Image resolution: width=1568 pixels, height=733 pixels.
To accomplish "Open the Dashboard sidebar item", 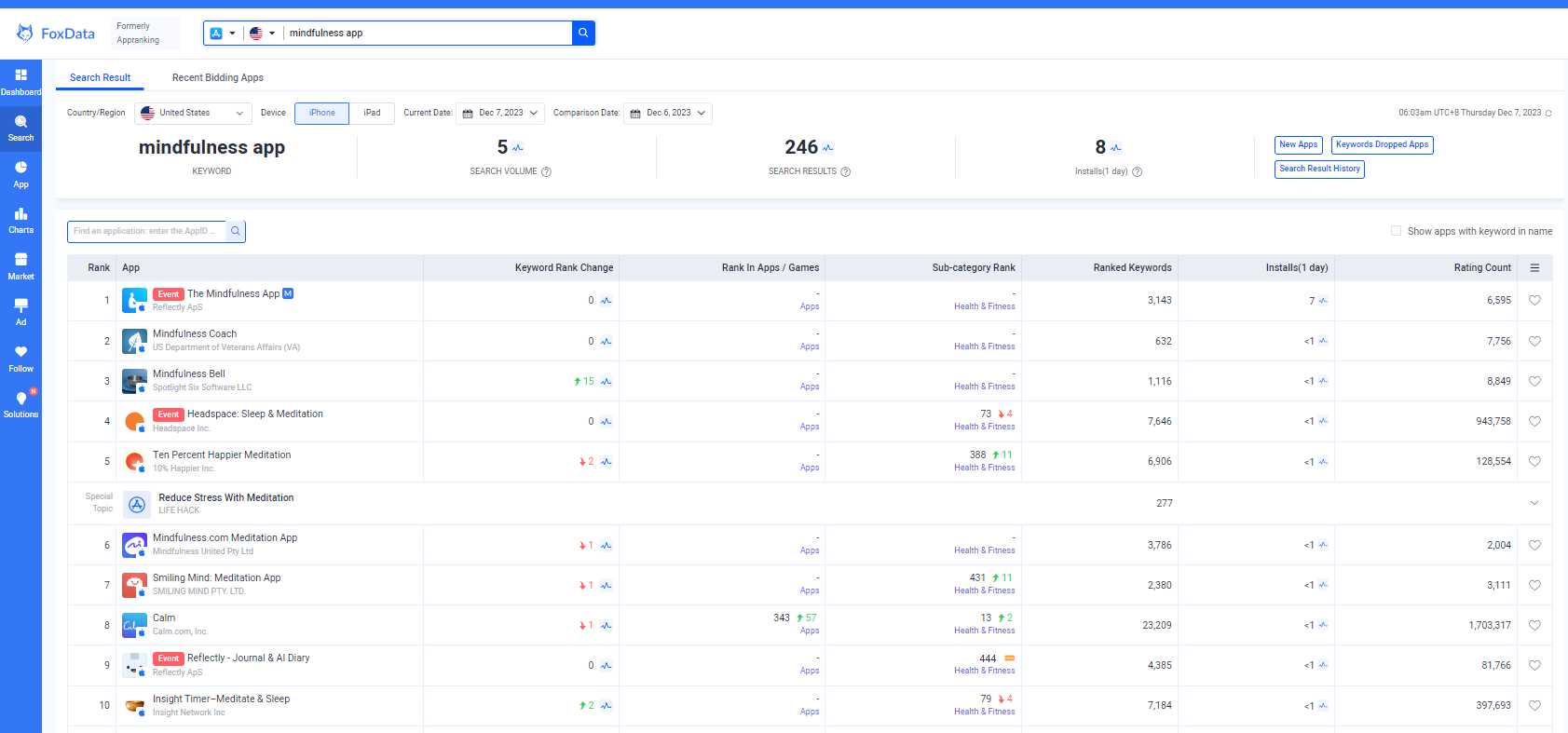I will [20, 82].
